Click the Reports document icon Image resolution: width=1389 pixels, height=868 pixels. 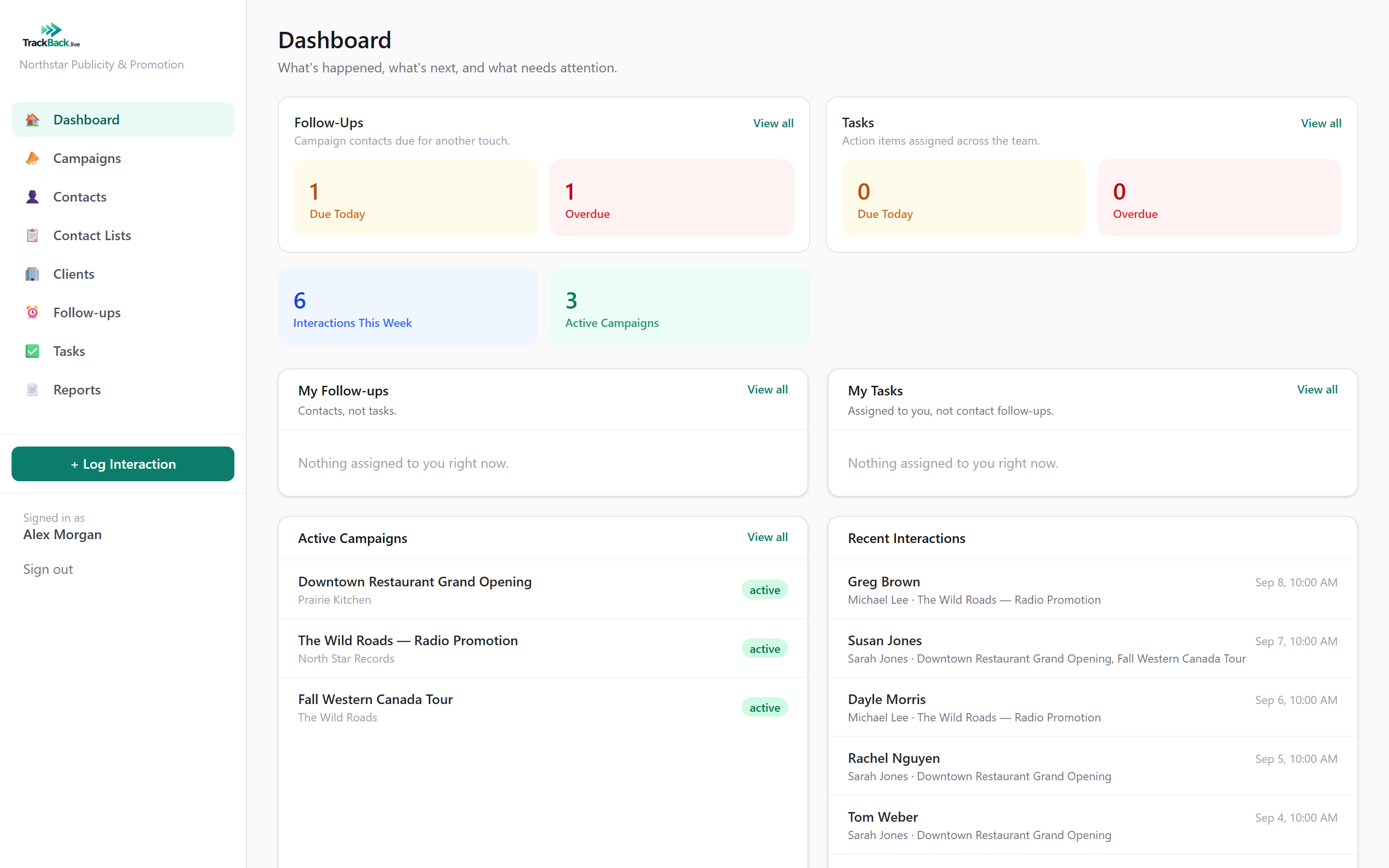click(x=32, y=389)
